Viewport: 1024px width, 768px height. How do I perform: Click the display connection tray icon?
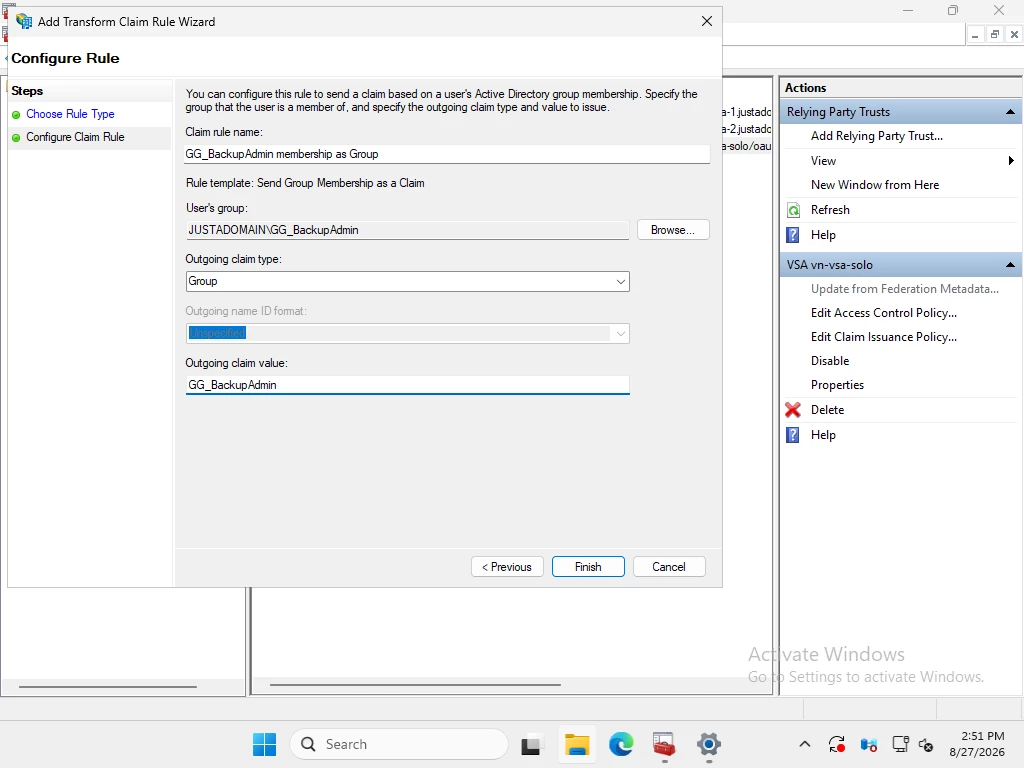pyautogui.click(x=900, y=744)
